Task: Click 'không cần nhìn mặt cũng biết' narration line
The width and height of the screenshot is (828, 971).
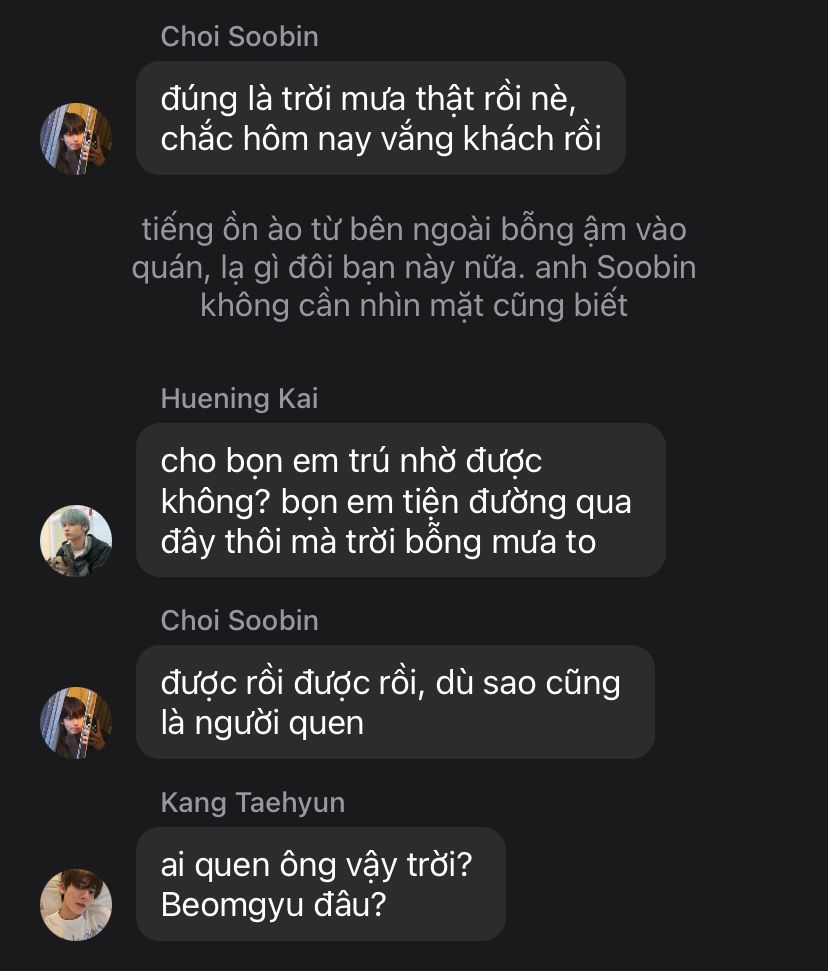Action: 414,305
